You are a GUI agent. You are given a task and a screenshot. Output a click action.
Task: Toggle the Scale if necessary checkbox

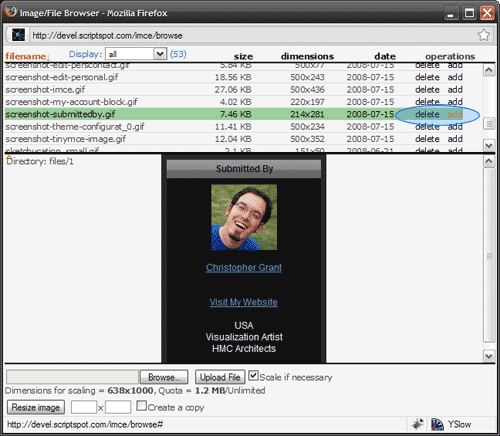click(253, 376)
